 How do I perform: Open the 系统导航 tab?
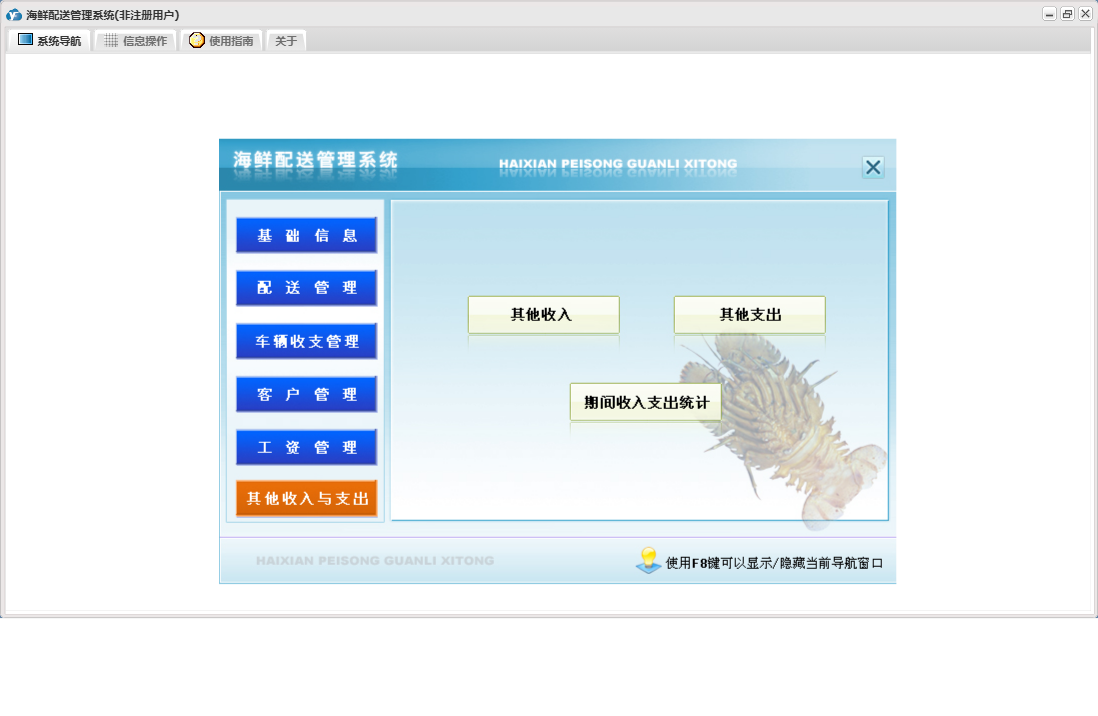tap(49, 41)
